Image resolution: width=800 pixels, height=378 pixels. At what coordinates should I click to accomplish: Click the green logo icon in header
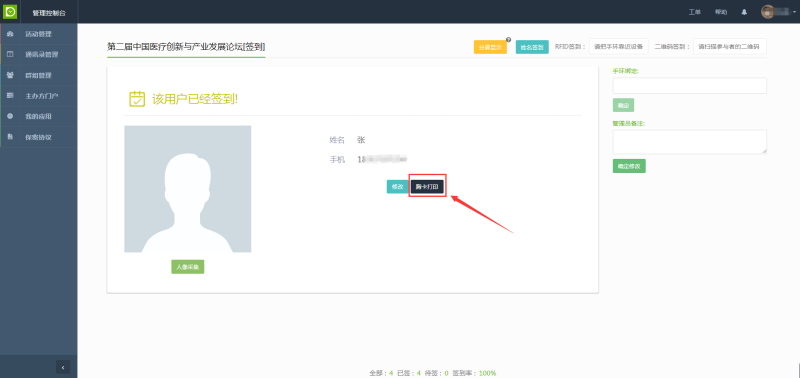(11, 11)
